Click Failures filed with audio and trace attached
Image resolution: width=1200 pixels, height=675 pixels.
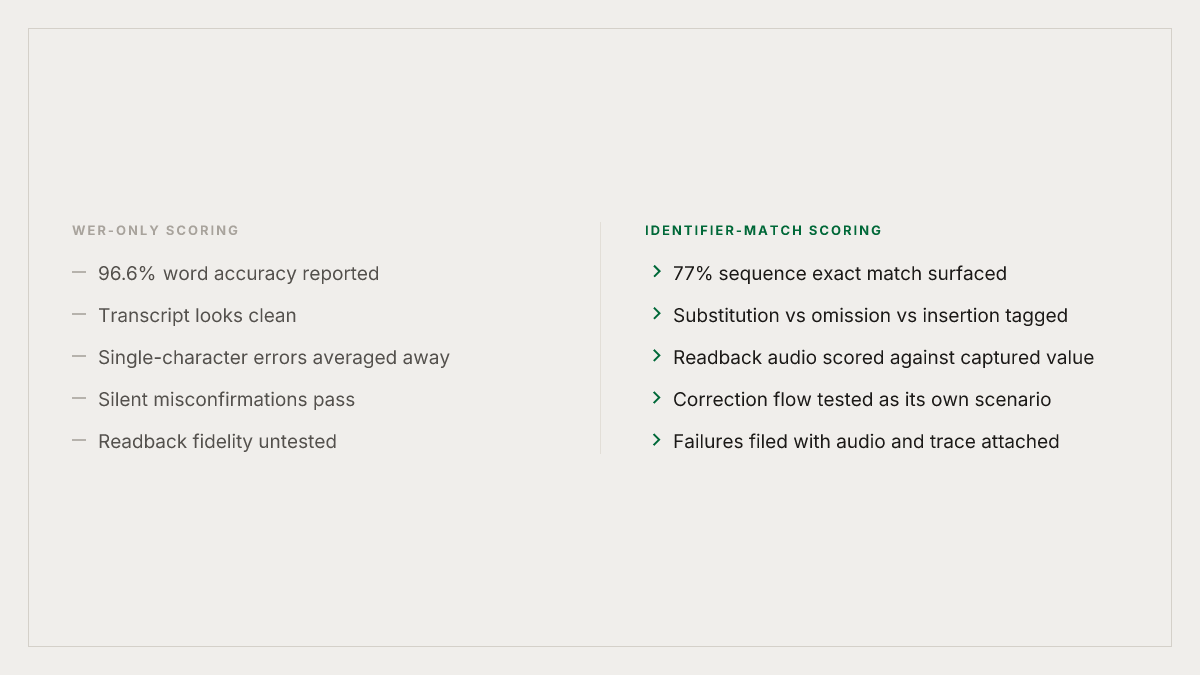click(x=866, y=441)
